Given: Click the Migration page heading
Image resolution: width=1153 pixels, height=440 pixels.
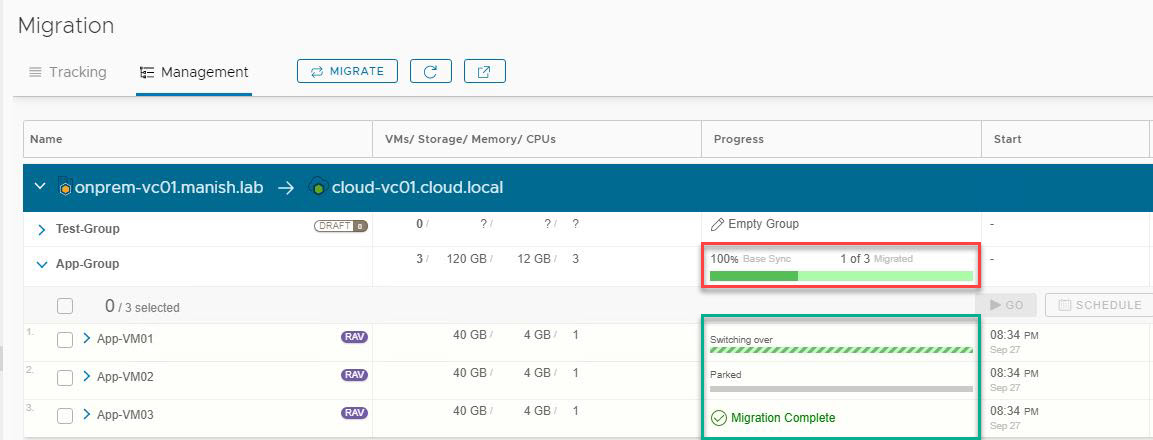Looking at the screenshot, I should (x=66, y=26).
